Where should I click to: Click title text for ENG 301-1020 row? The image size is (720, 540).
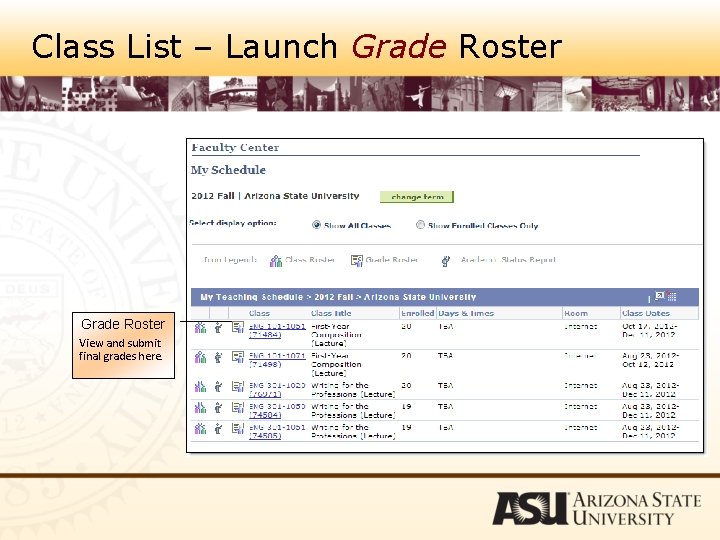(x=353, y=389)
